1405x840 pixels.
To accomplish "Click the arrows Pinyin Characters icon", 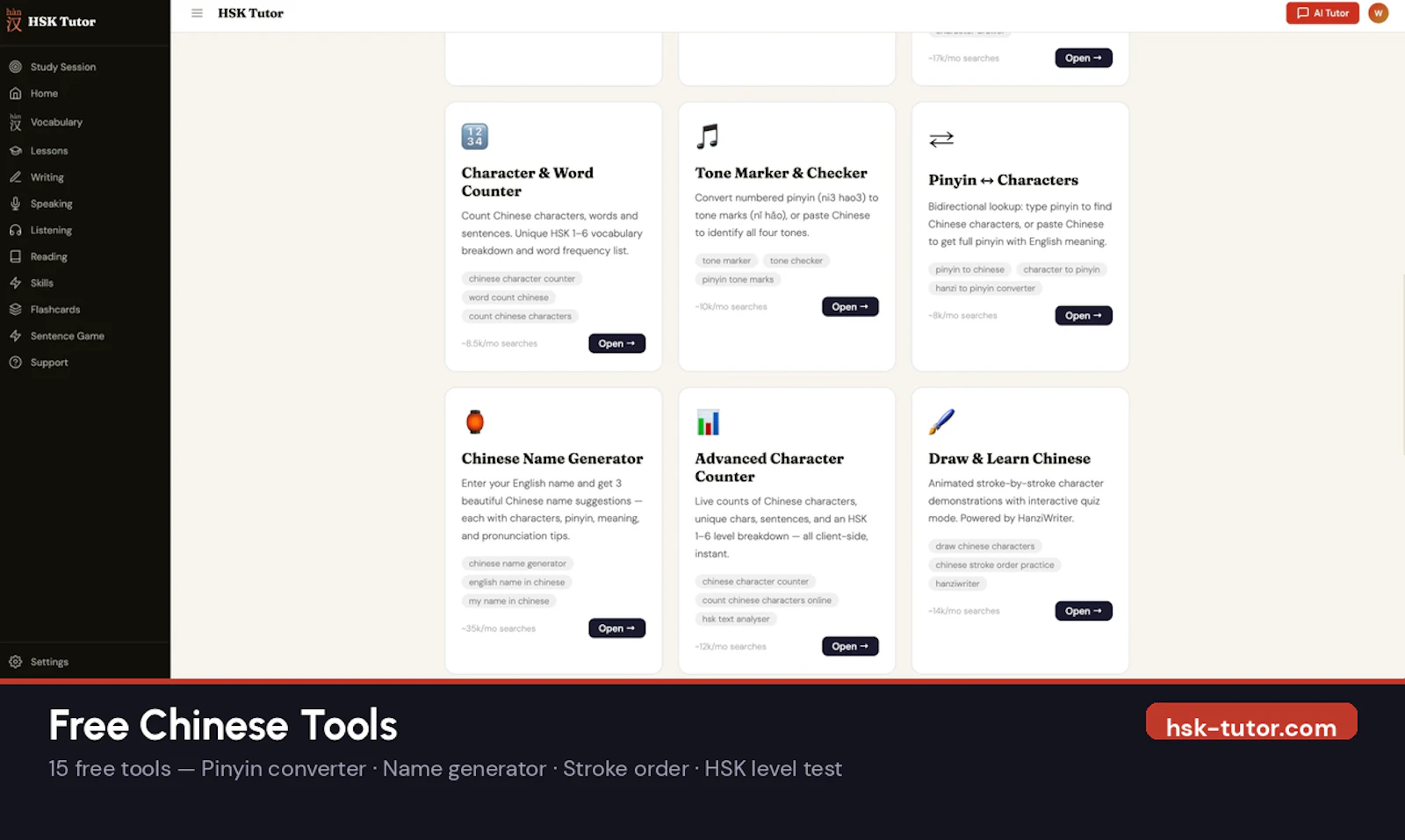I will pyautogui.click(x=941, y=139).
